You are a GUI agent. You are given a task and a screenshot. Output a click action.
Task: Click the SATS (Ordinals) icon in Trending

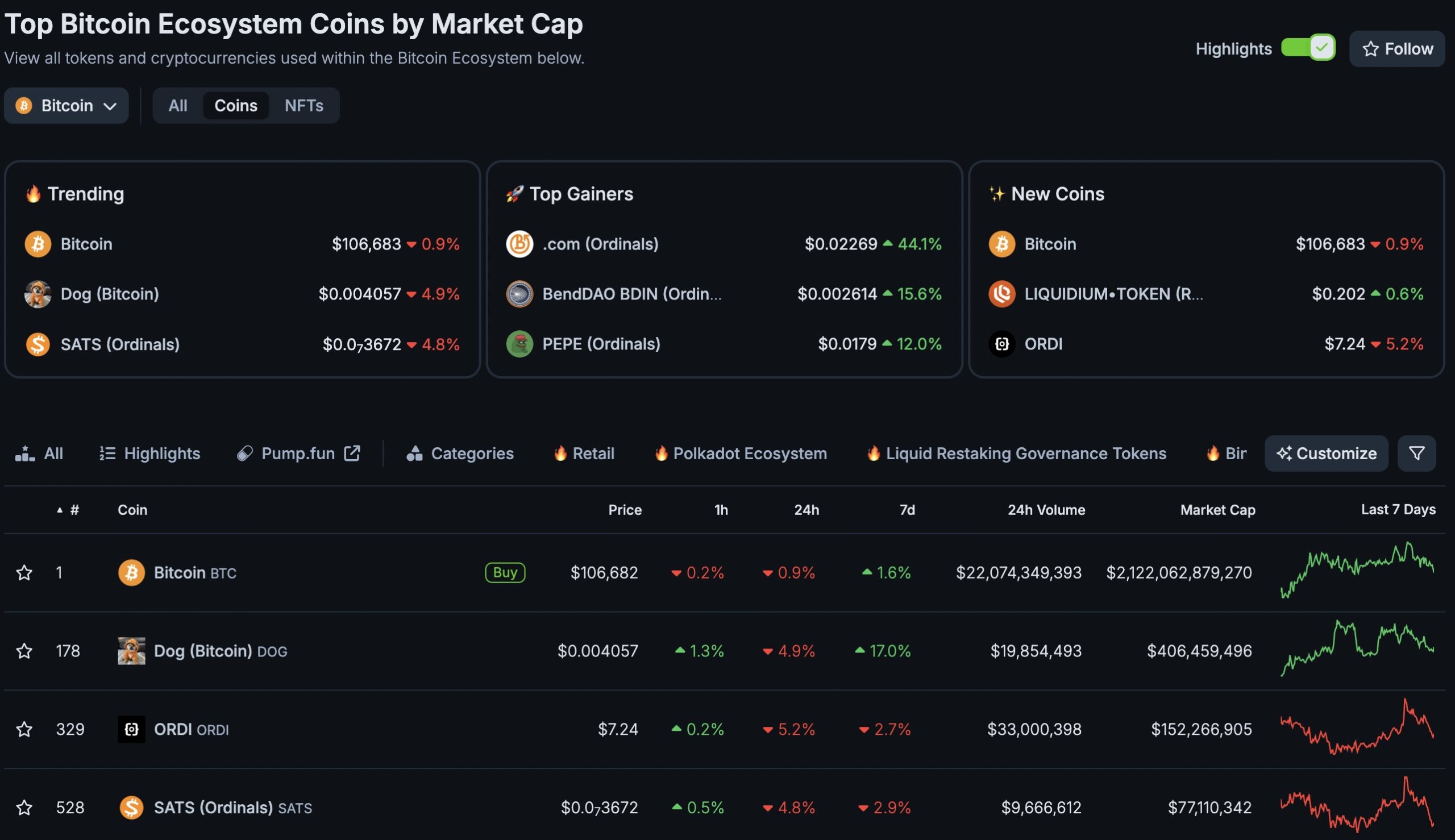tap(38, 344)
